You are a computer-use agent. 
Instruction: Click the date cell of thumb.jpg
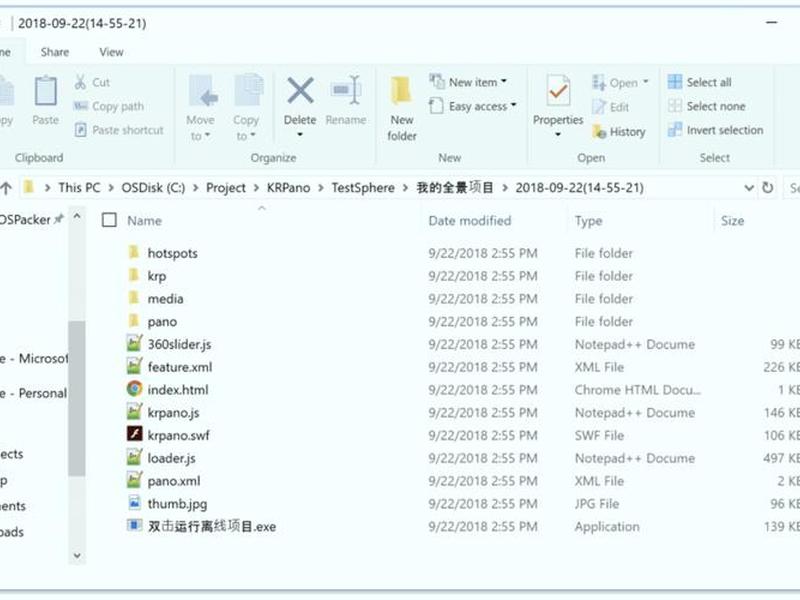pyautogui.click(x=483, y=504)
